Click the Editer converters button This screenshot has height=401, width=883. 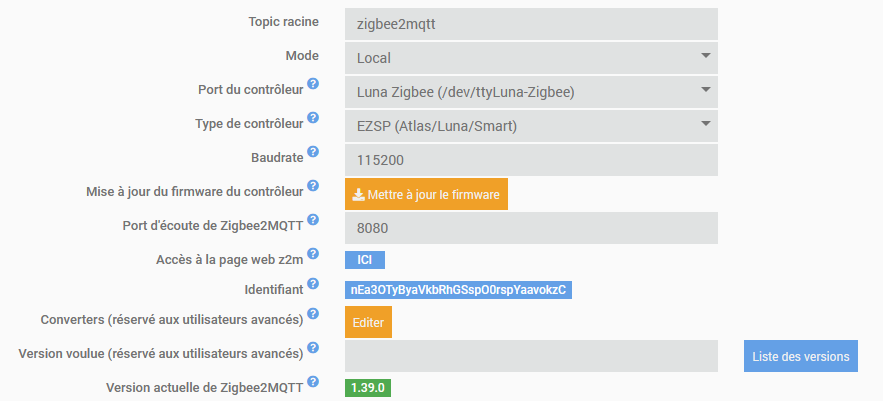368,322
